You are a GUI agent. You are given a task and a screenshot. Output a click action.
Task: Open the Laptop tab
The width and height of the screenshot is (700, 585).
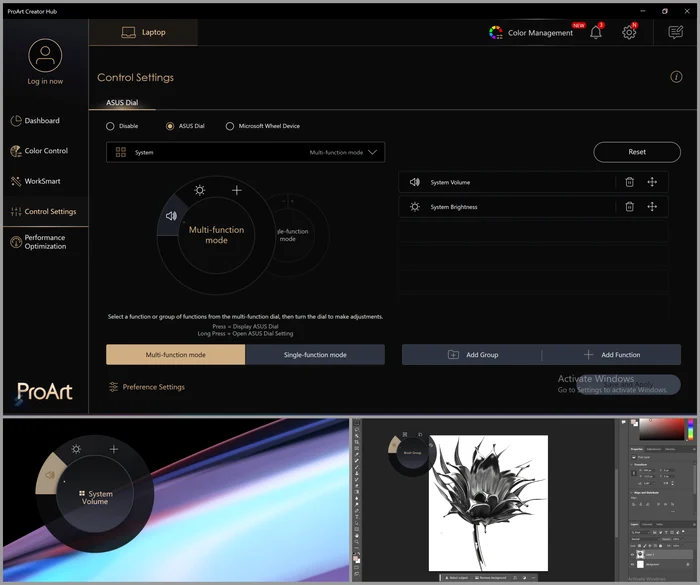pos(143,32)
